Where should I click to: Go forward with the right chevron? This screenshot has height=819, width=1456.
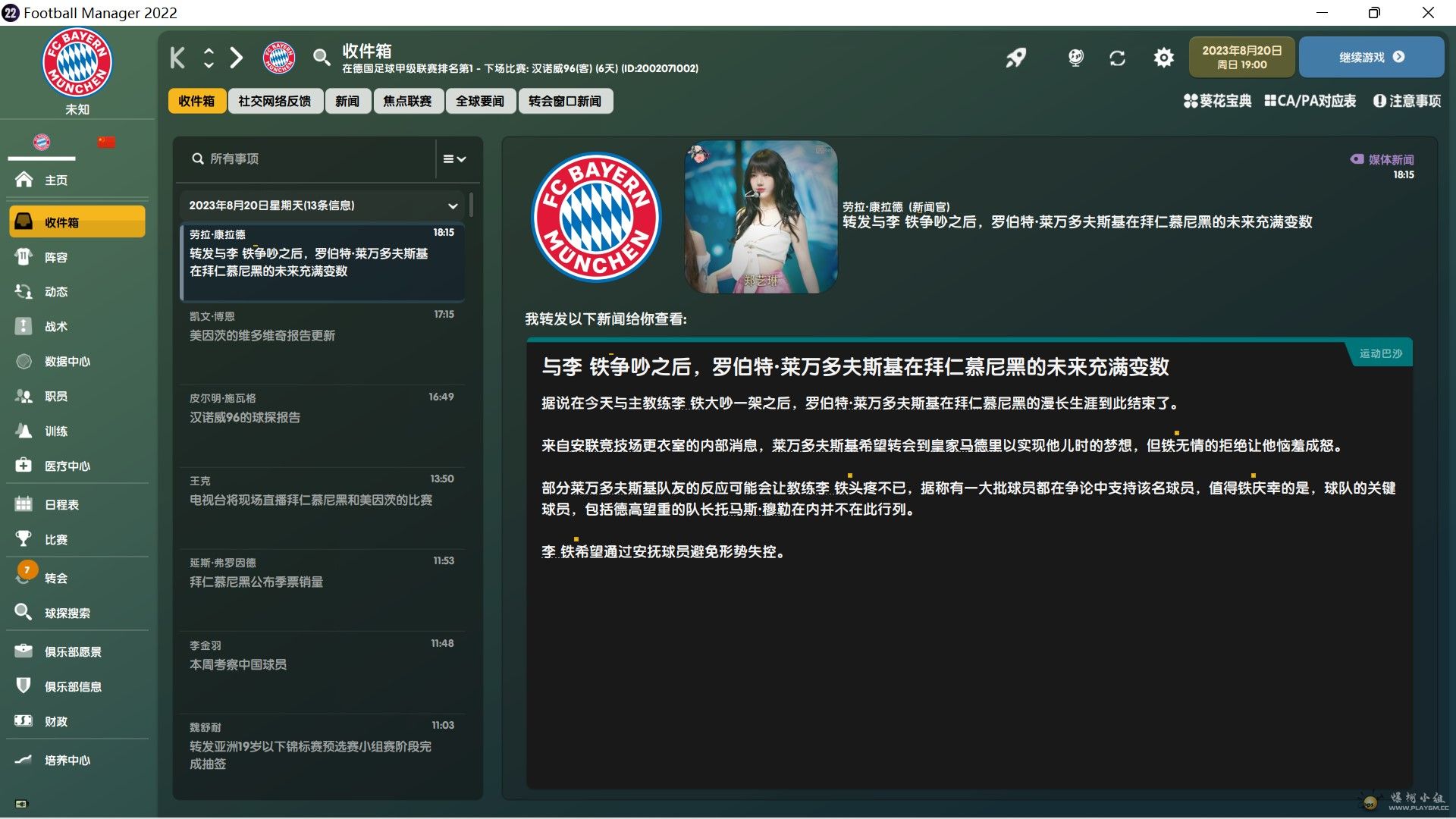tap(237, 58)
